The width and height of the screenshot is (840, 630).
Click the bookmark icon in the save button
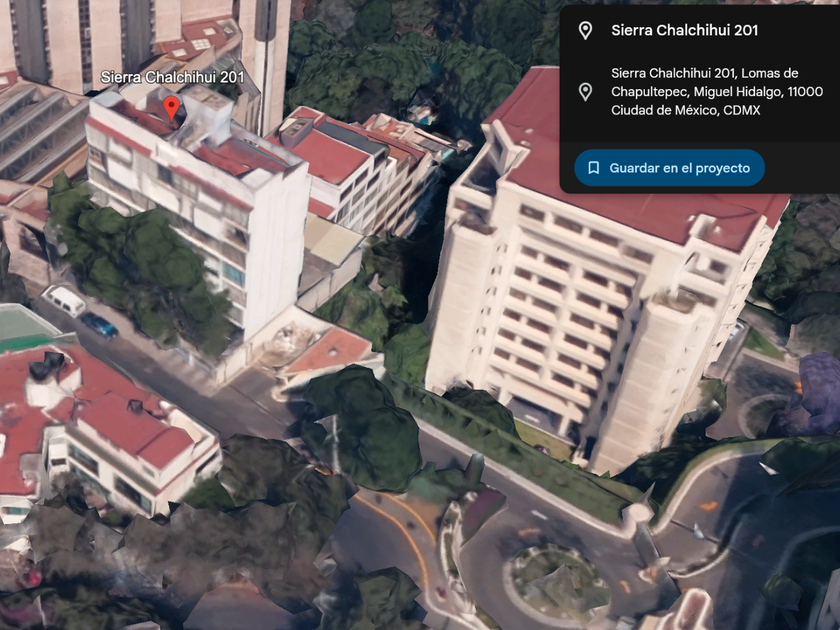593,168
